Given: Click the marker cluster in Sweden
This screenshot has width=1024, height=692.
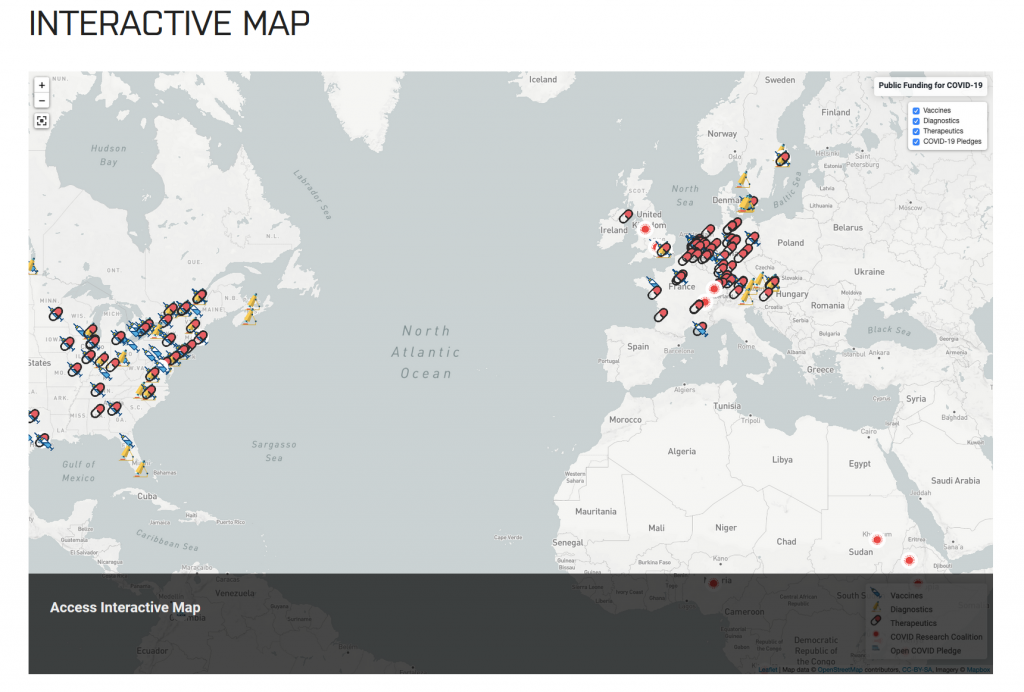Looking at the screenshot, I should (782, 157).
